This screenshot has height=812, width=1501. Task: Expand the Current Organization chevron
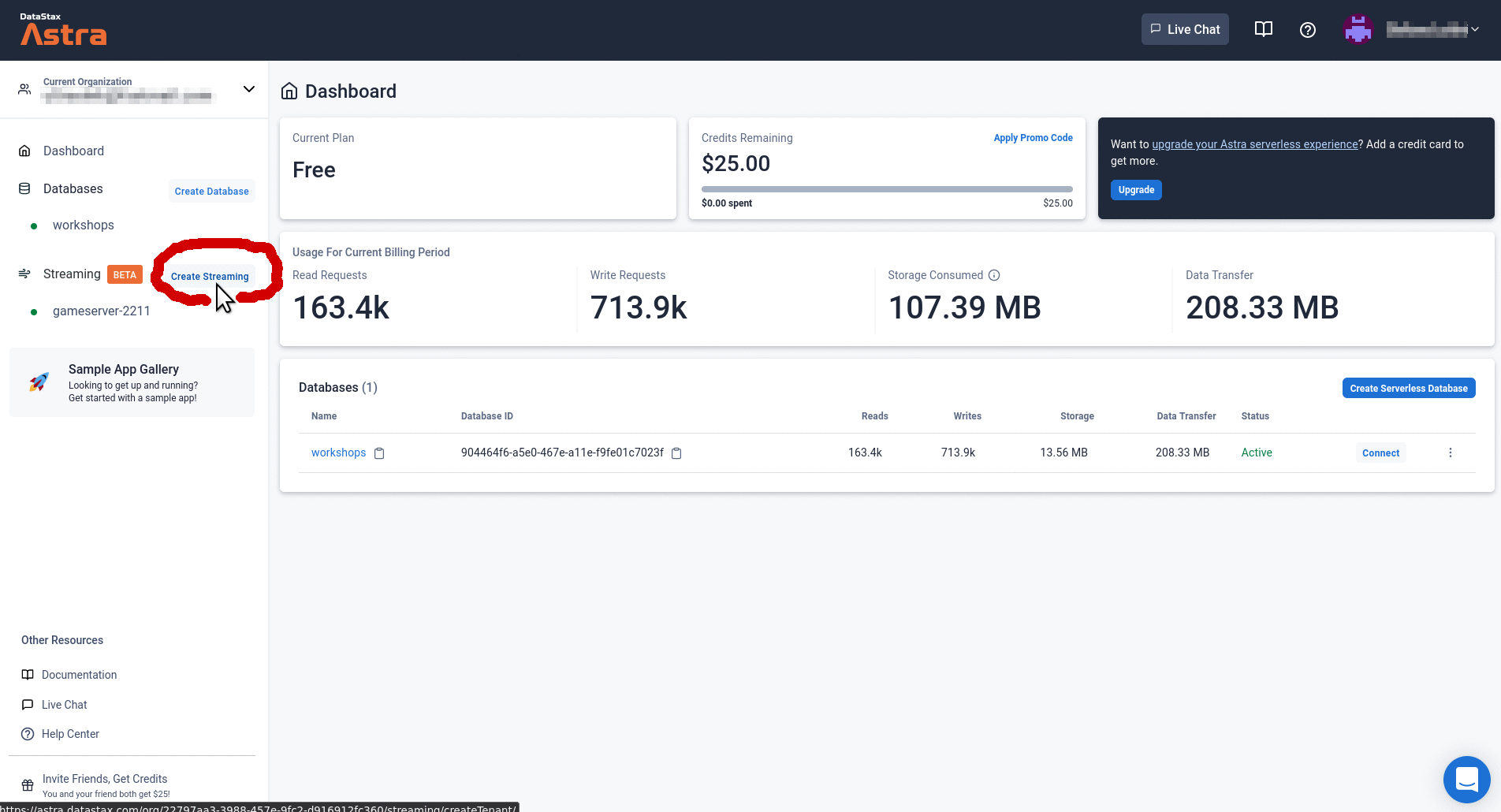tap(249, 88)
